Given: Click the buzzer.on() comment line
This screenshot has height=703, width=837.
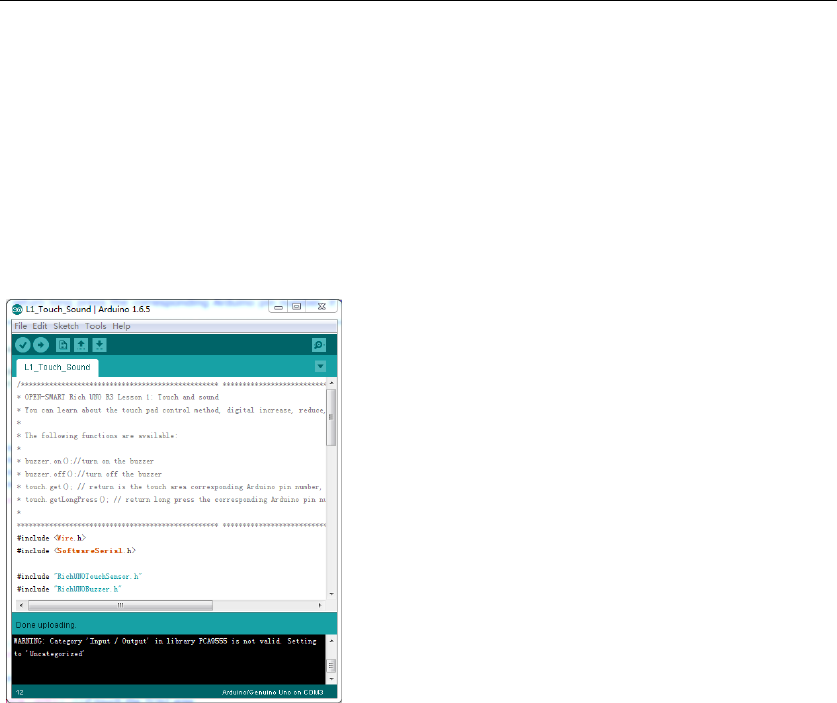Looking at the screenshot, I should [x=85, y=461].
